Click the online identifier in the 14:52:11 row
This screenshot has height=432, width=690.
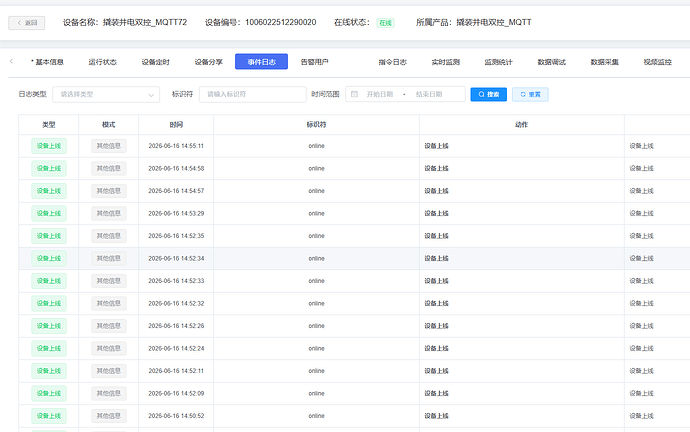316,371
